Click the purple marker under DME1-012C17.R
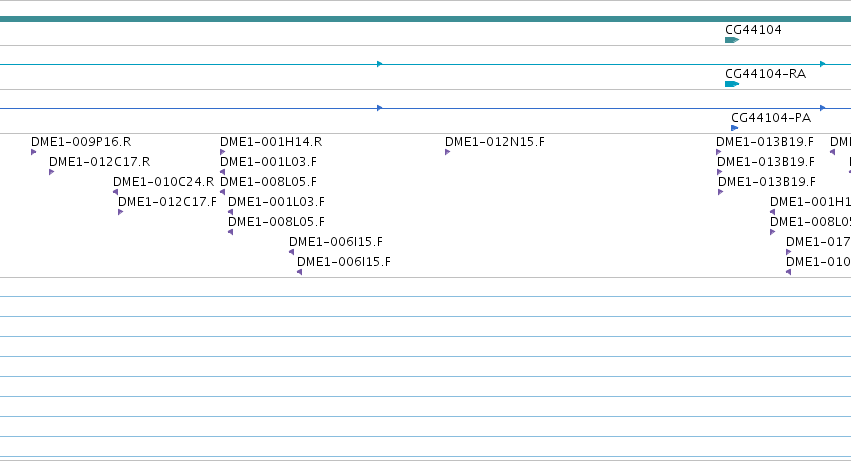Viewport: 851px width, 461px height. pyautogui.click(x=52, y=172)
